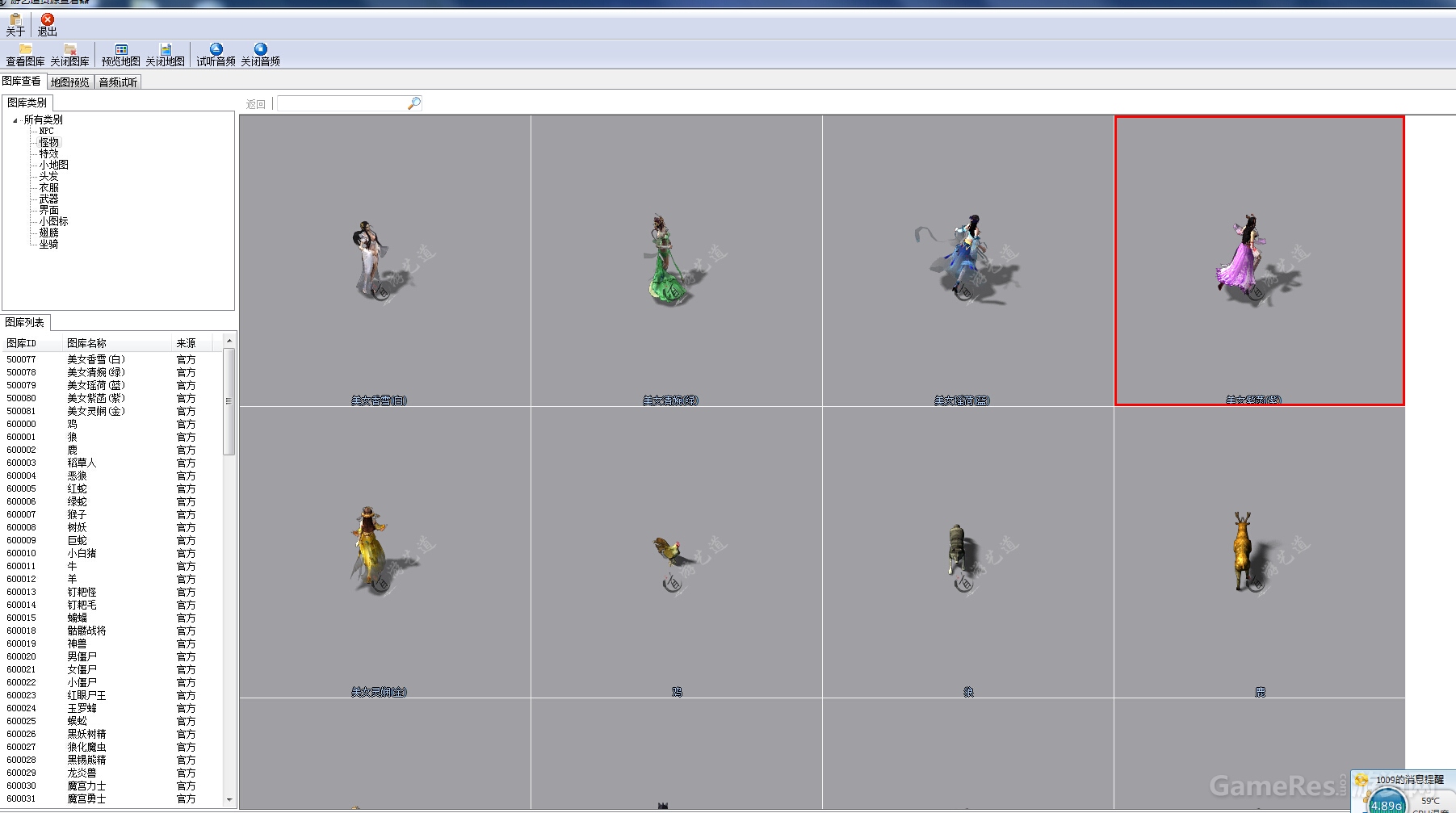
Task: Select the 小地图 category
Action: 54,165
